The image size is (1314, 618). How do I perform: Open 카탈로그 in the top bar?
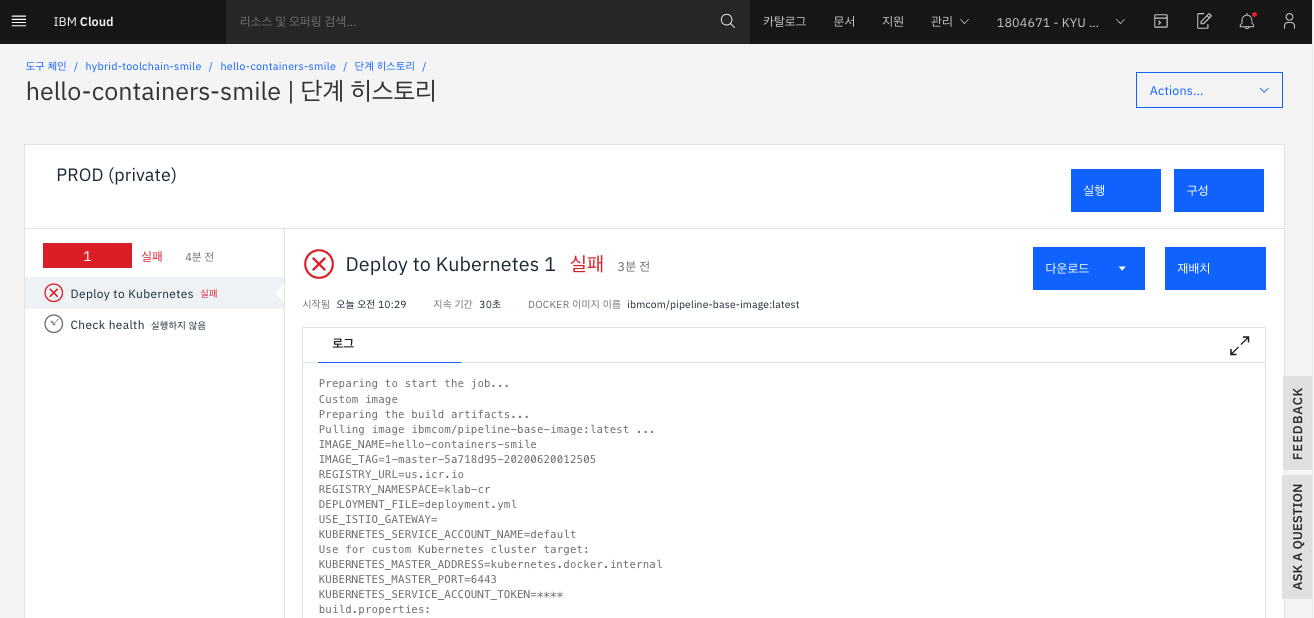coord(784,21)
